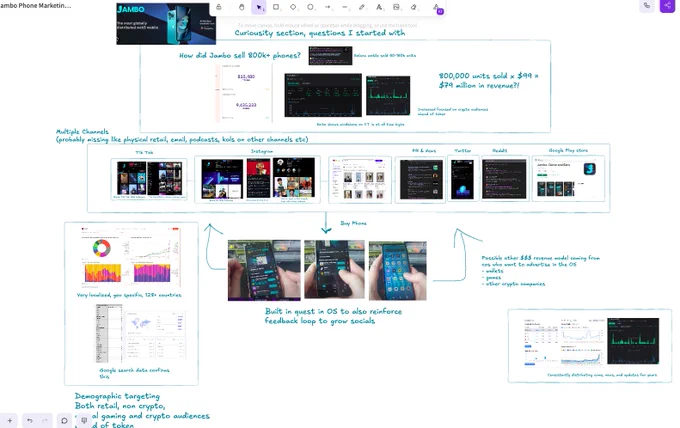Click the 'Demographic targeting' text block

coord(142,410)
